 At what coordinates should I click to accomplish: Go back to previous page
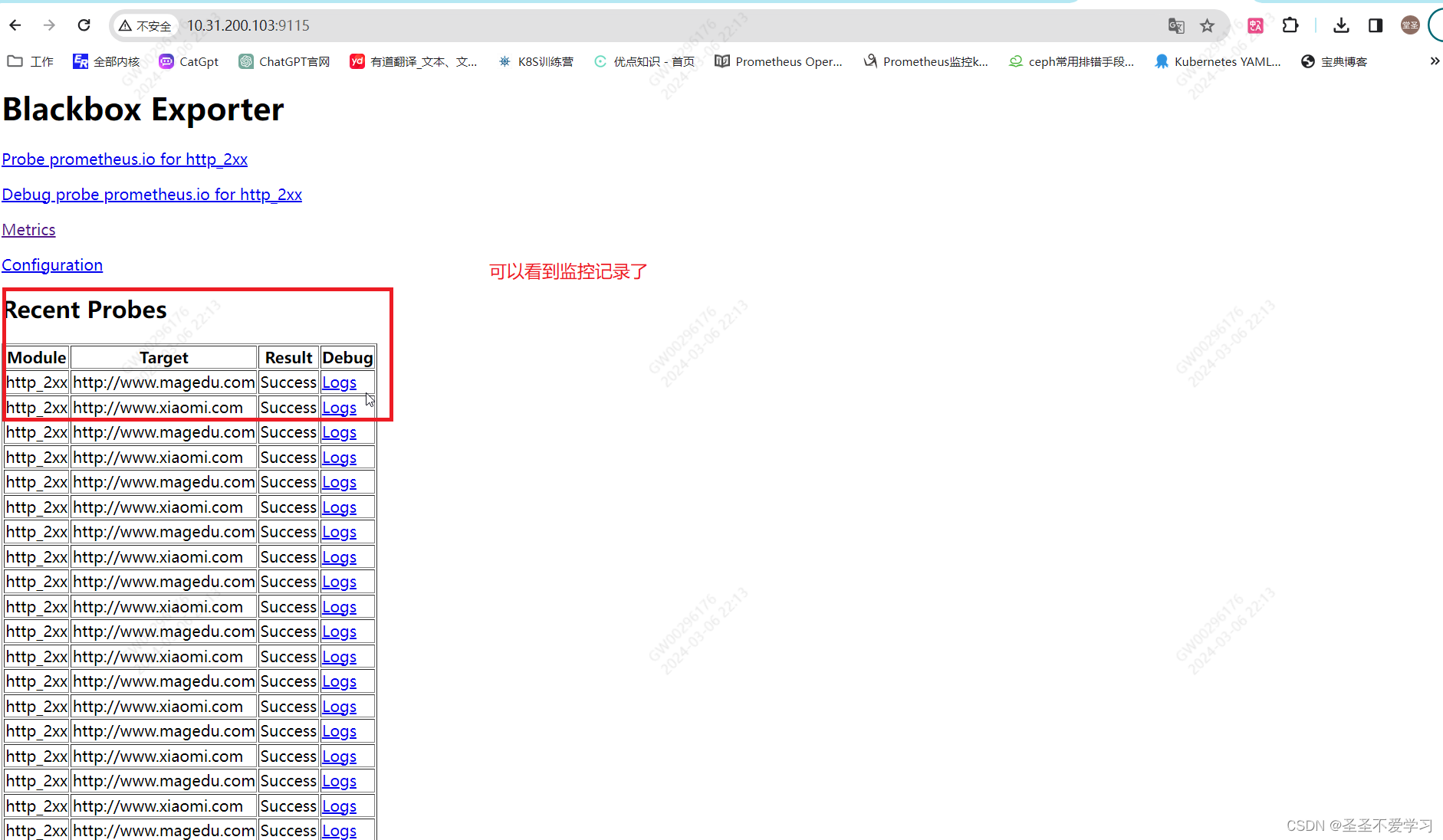15,25
